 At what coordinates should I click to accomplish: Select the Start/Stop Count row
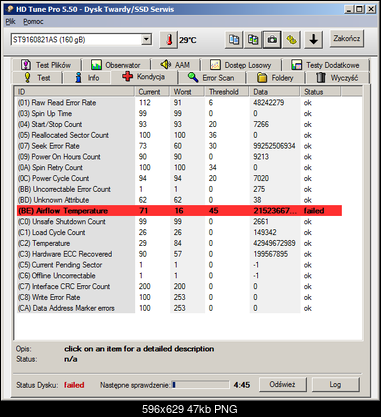pyautogui.click(x=179, y=124)
